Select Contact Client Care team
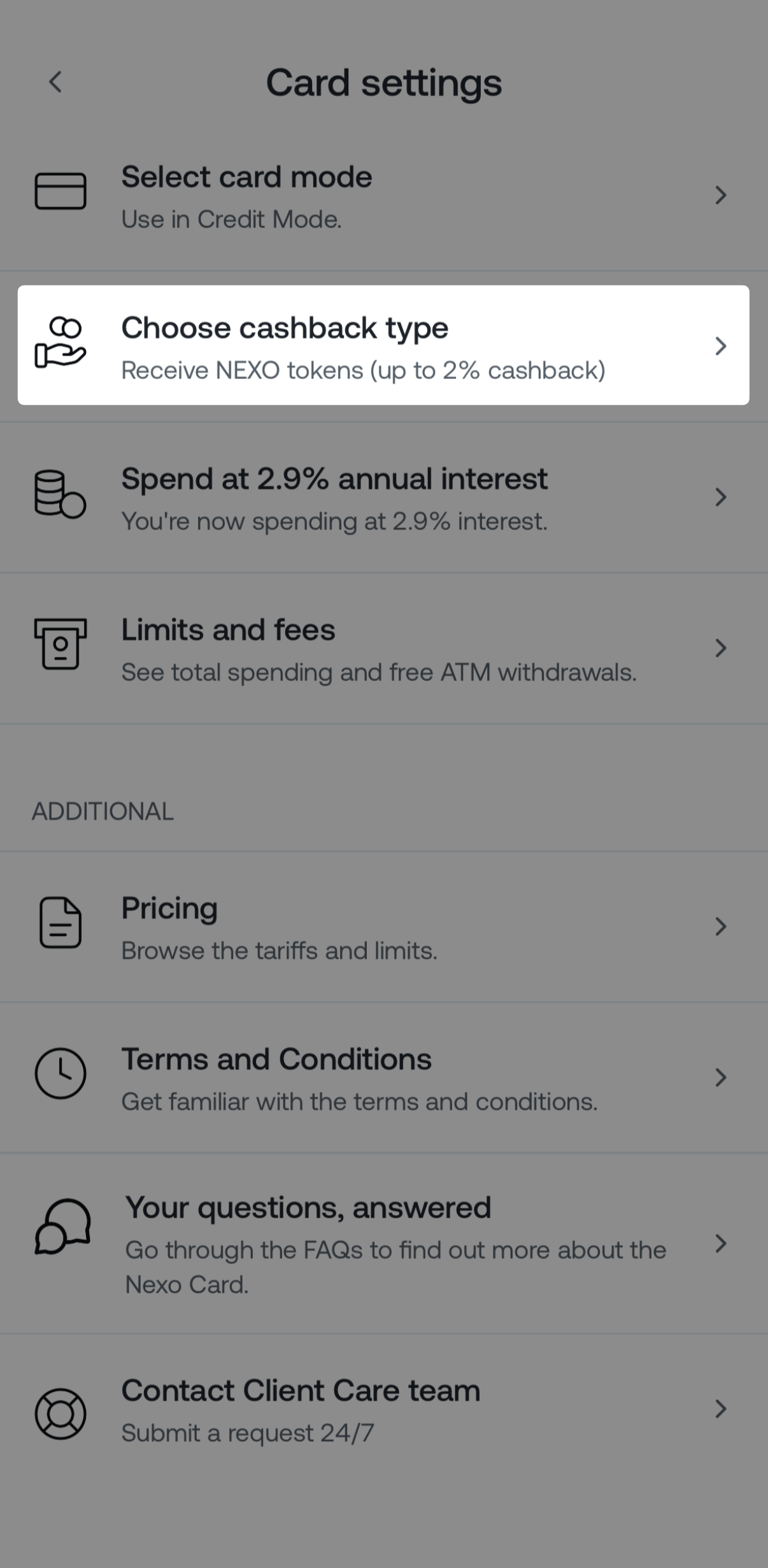The width and height of the screenshot is (768, 1568). tap(301, 1391)
